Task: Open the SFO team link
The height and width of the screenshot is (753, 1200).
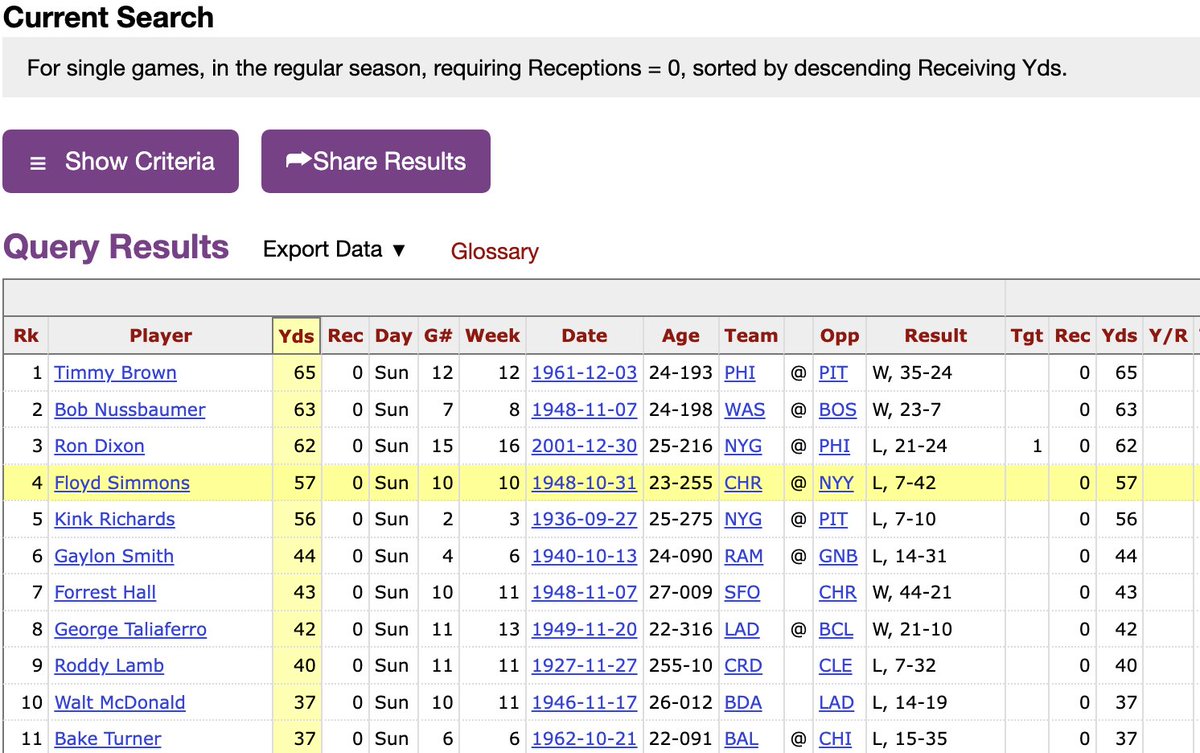Action: click(x=742, y=592)
